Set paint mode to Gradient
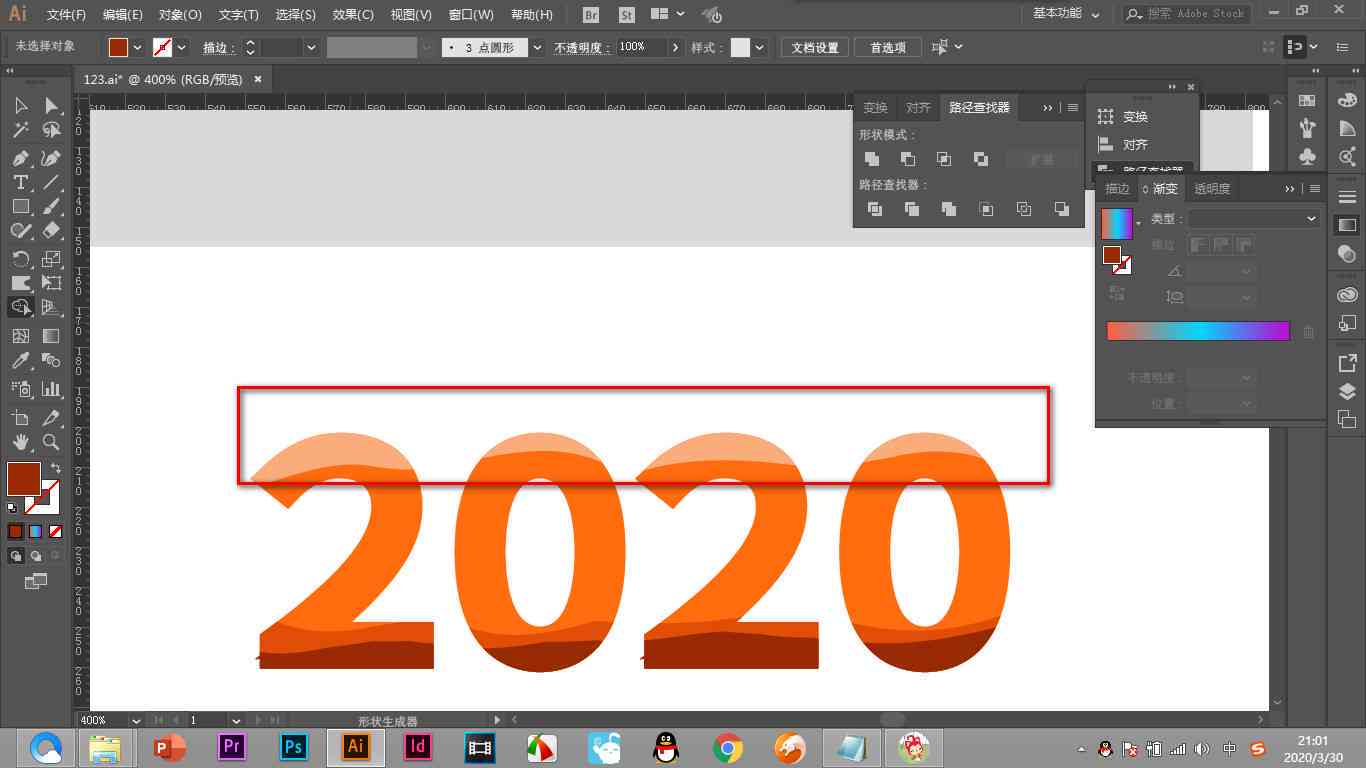The height and width of the screenshot is (768, 1366). [35, 532]
